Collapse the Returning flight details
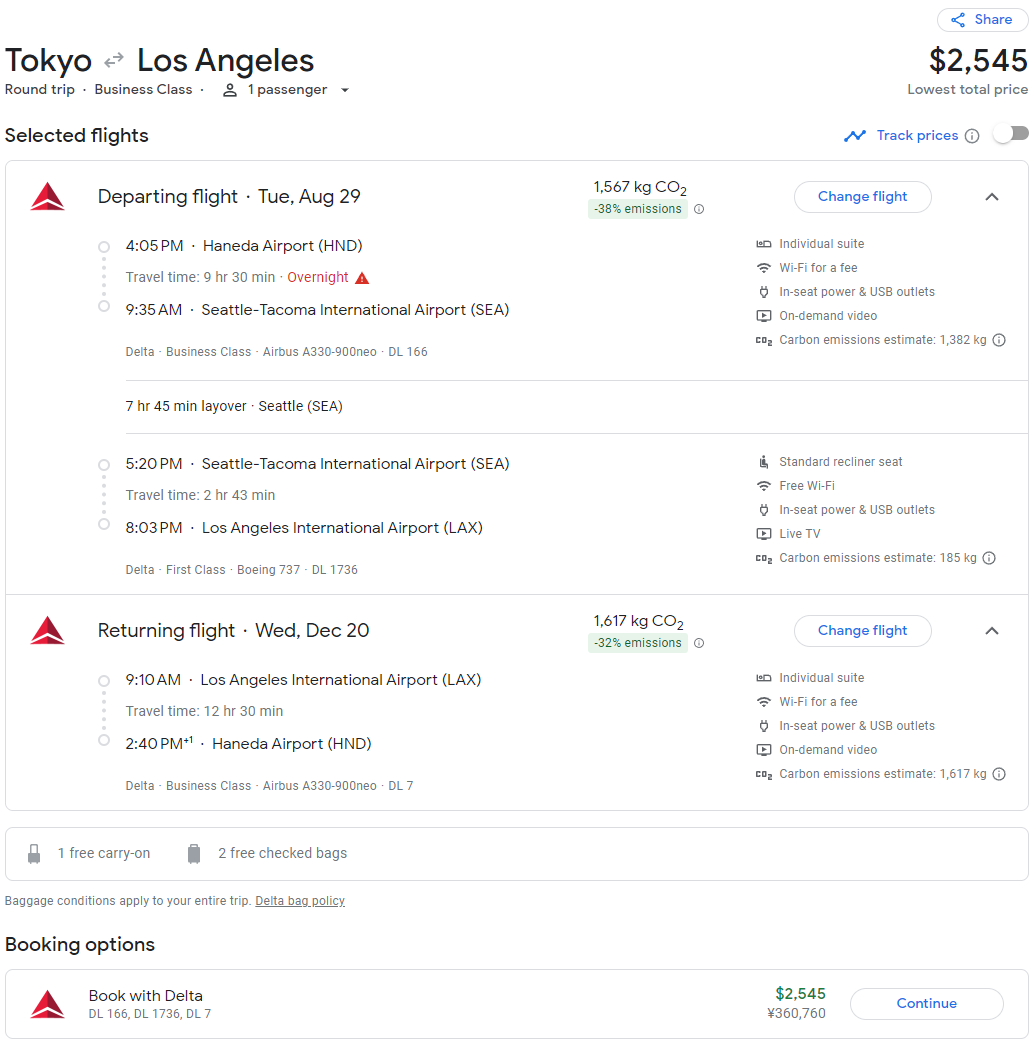The height and width of the screenshot is (1042, 1034). click(x=991, y=631)
